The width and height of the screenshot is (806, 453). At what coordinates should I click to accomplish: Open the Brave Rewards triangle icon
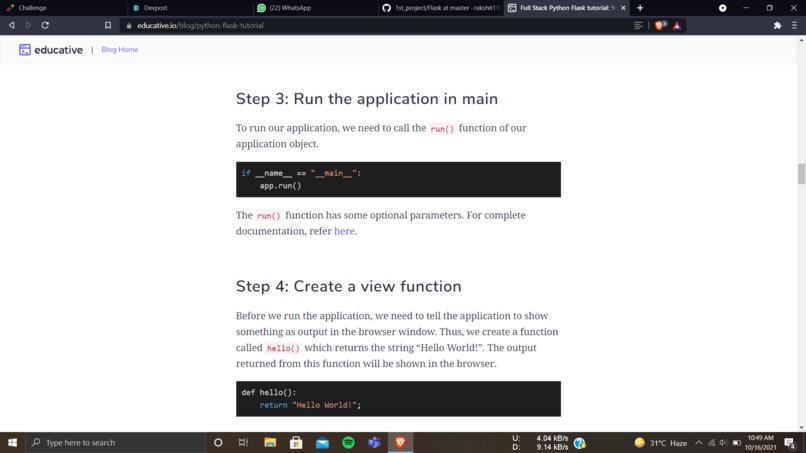click(x=677, y=25)
